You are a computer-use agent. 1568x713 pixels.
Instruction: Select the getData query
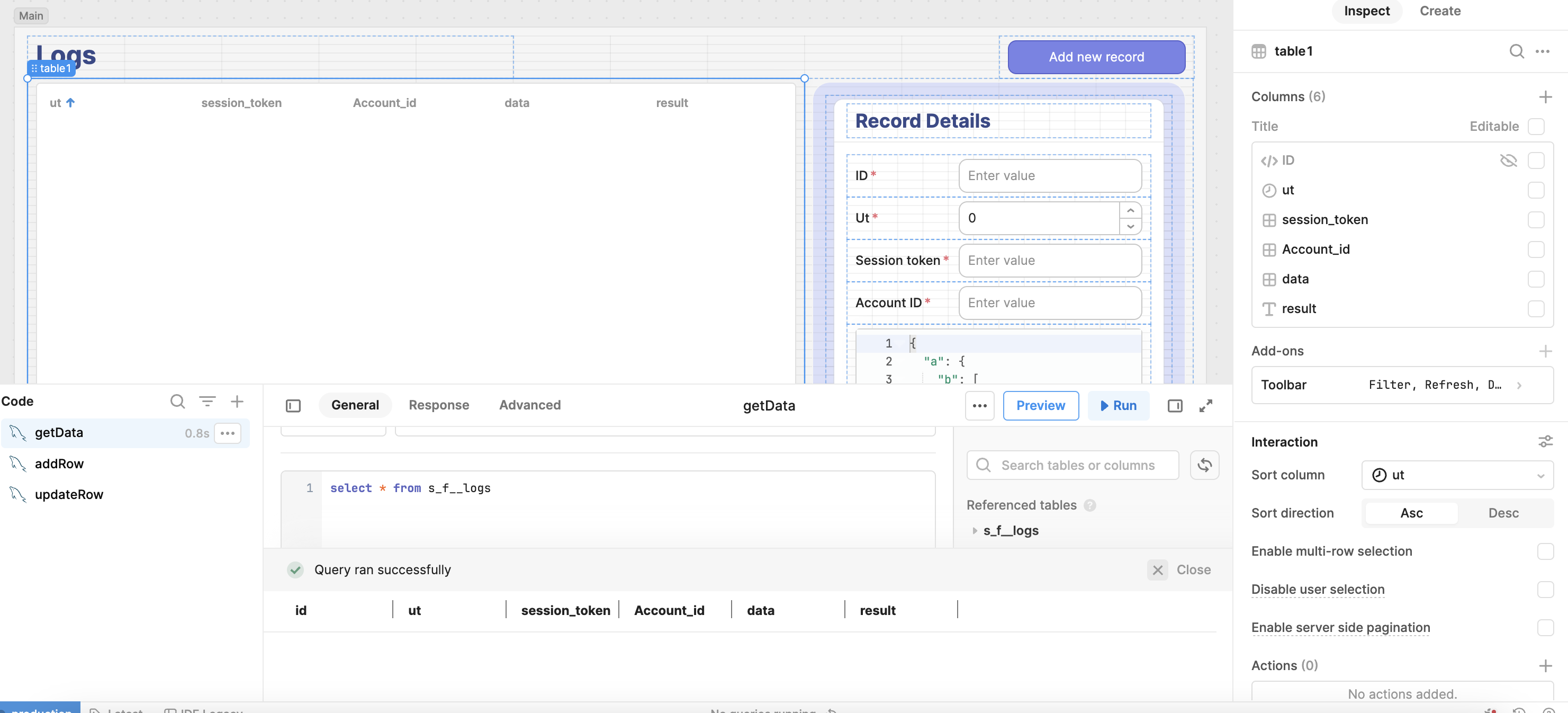(125, 433)
